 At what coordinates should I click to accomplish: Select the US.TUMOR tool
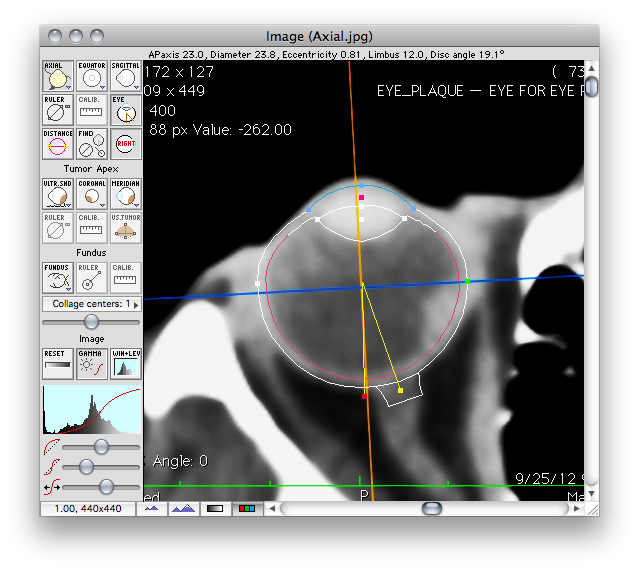[x=126, y=227]
